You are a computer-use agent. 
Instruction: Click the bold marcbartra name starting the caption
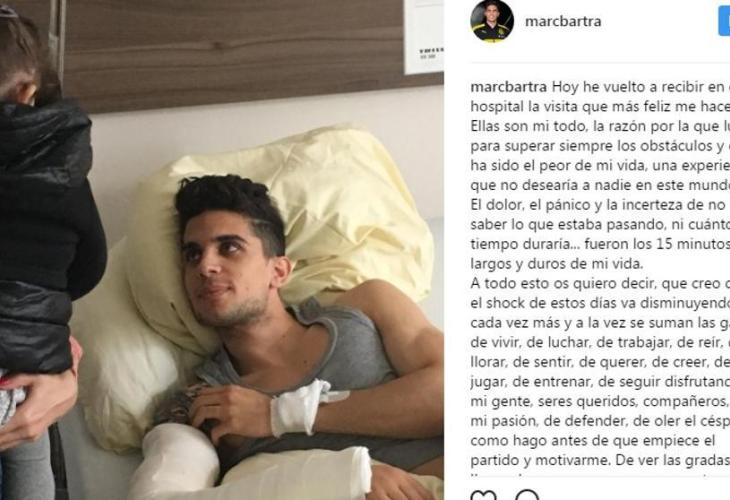[509, 87]
